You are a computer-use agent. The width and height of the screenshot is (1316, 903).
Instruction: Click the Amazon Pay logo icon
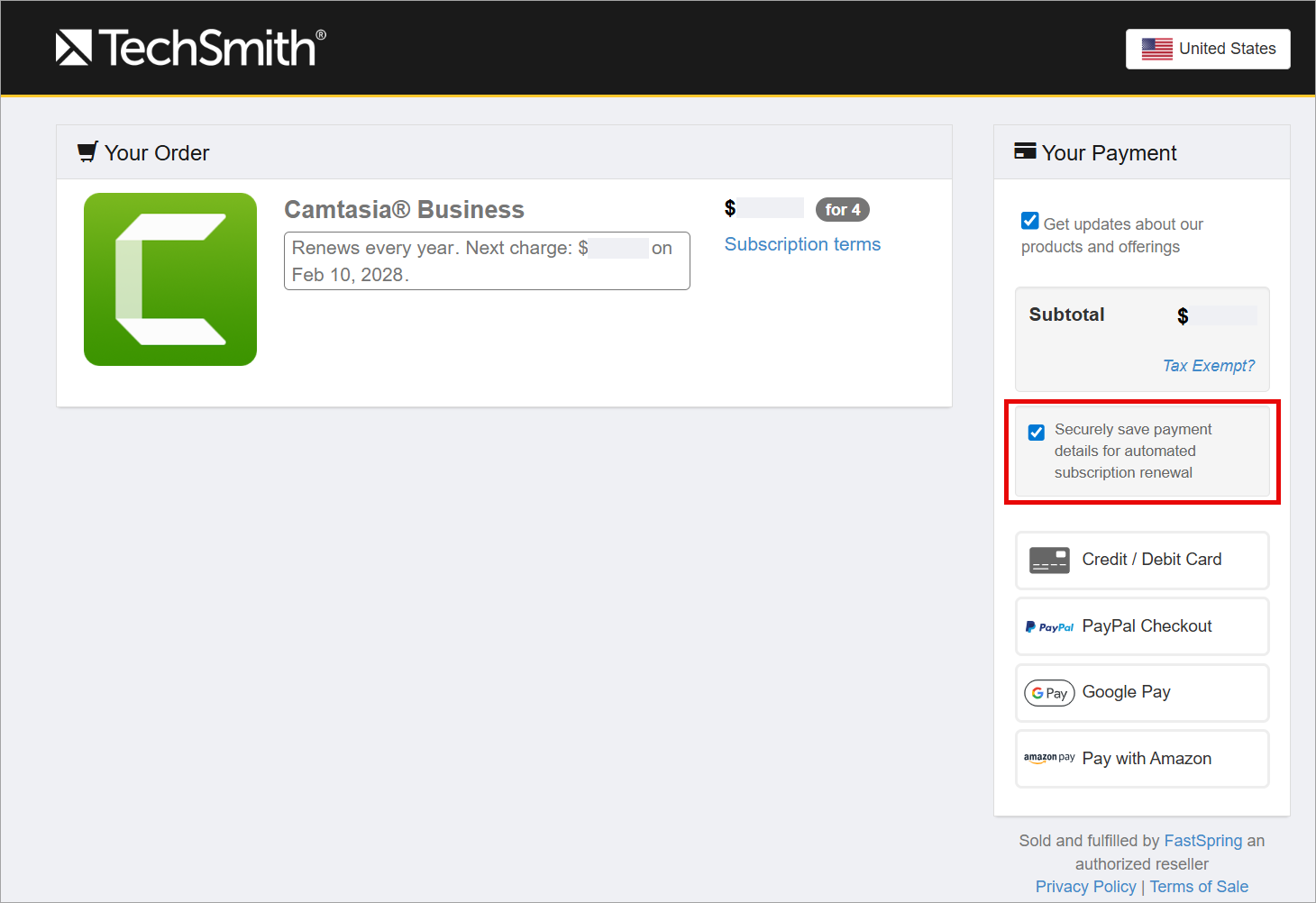(1049, 759)
